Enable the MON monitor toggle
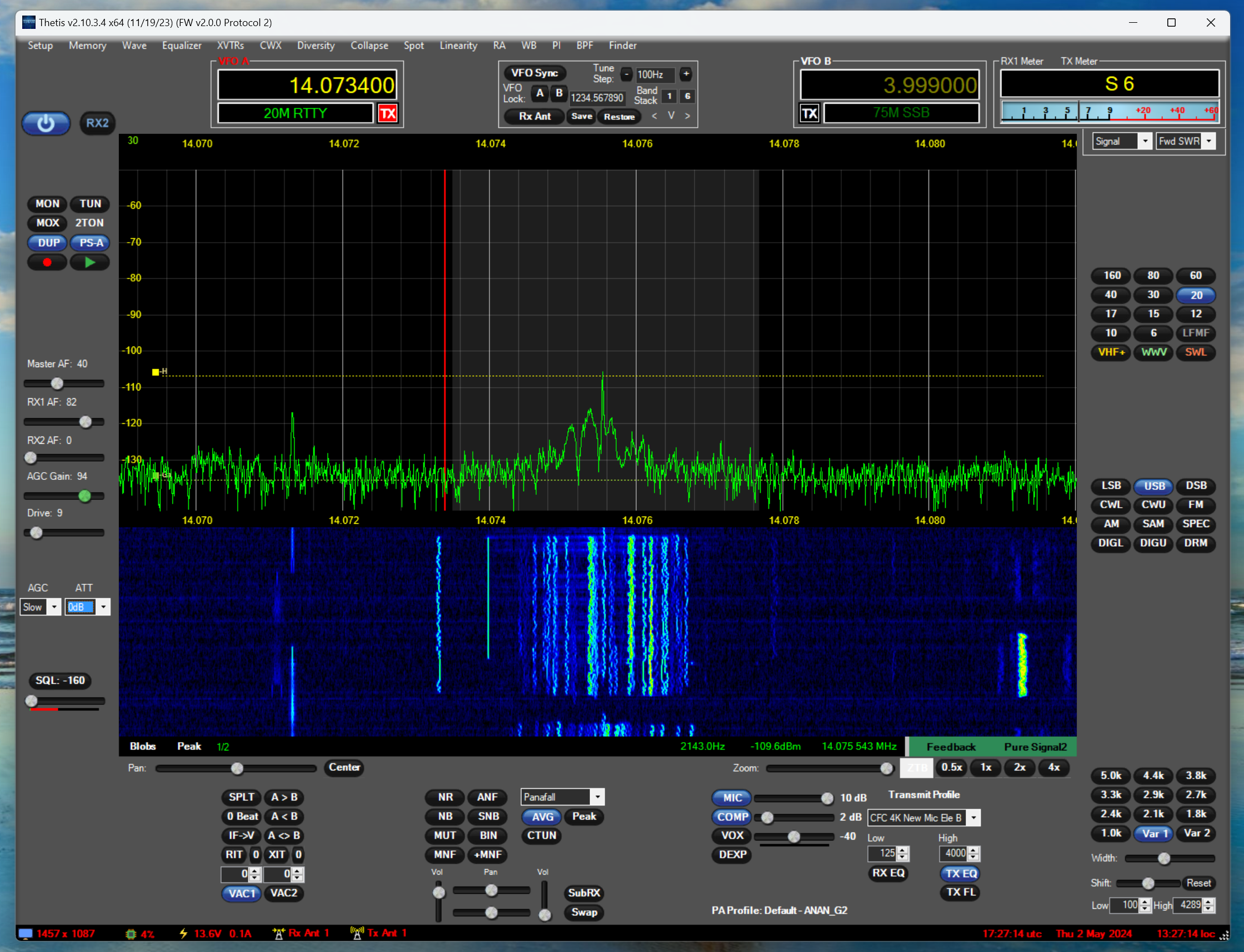This screenshot has height=952, width=1244. point(47,204)
